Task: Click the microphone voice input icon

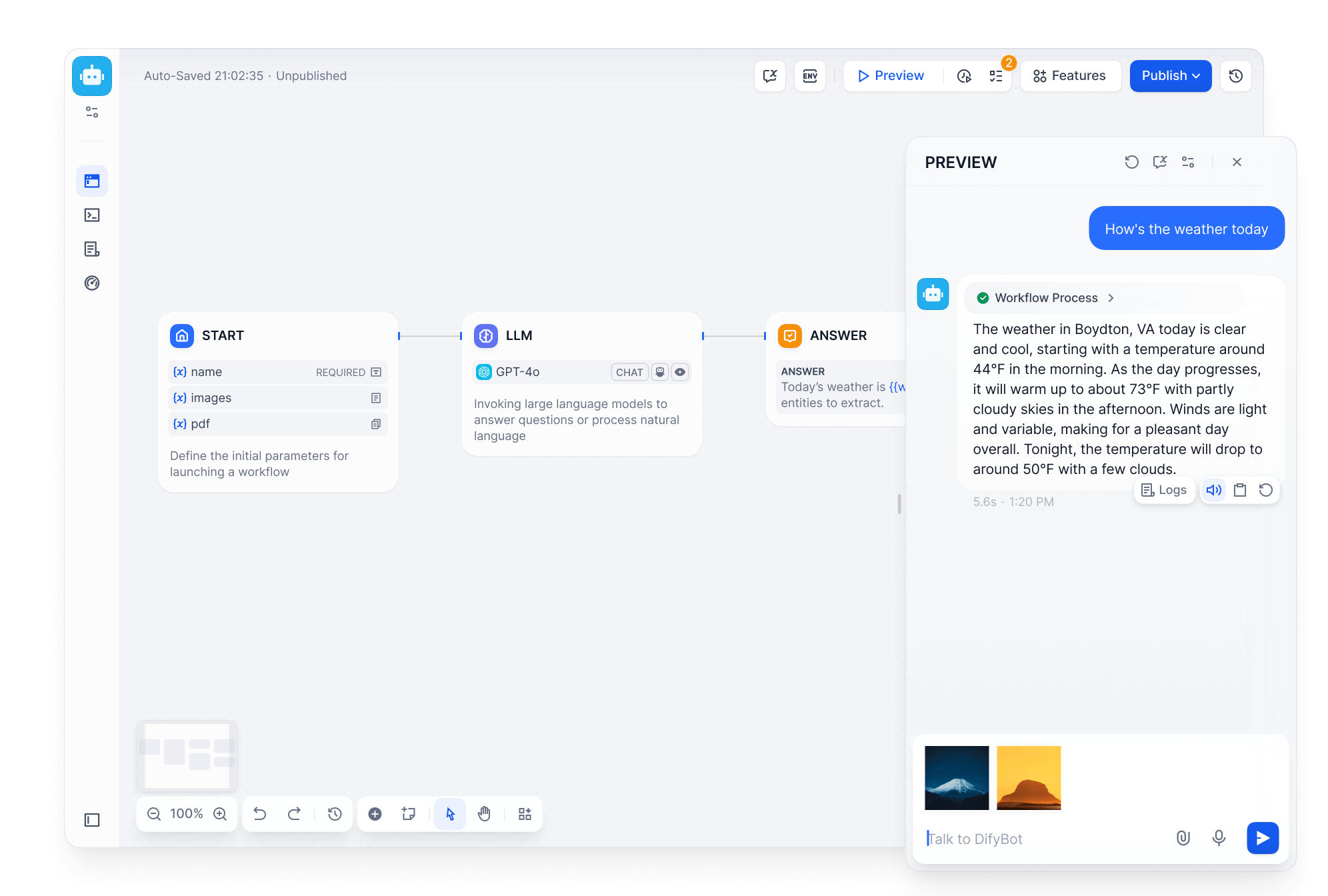Action: click(1219, 838)
